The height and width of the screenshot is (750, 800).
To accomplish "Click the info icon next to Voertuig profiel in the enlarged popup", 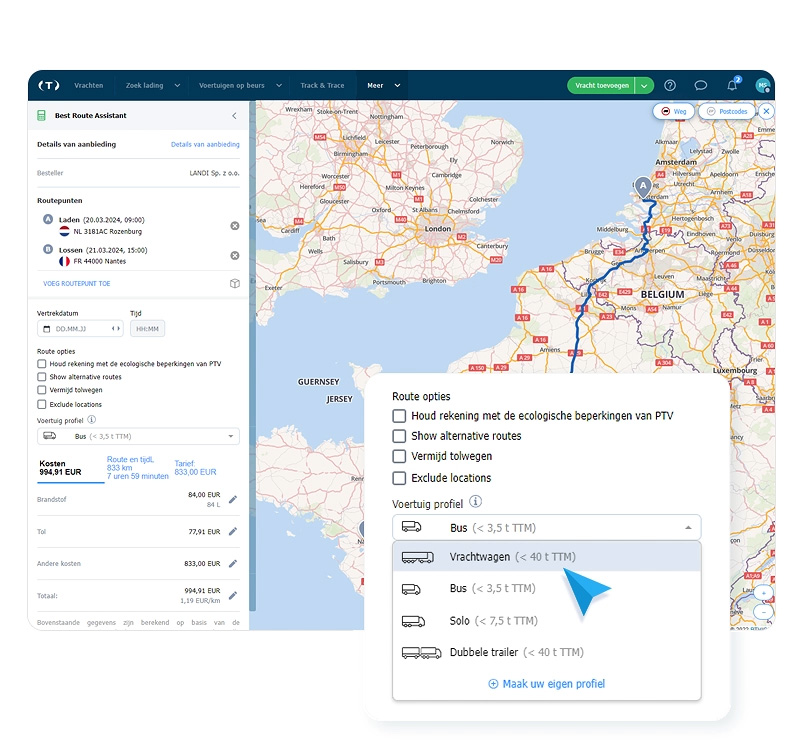I will (475, 502).
